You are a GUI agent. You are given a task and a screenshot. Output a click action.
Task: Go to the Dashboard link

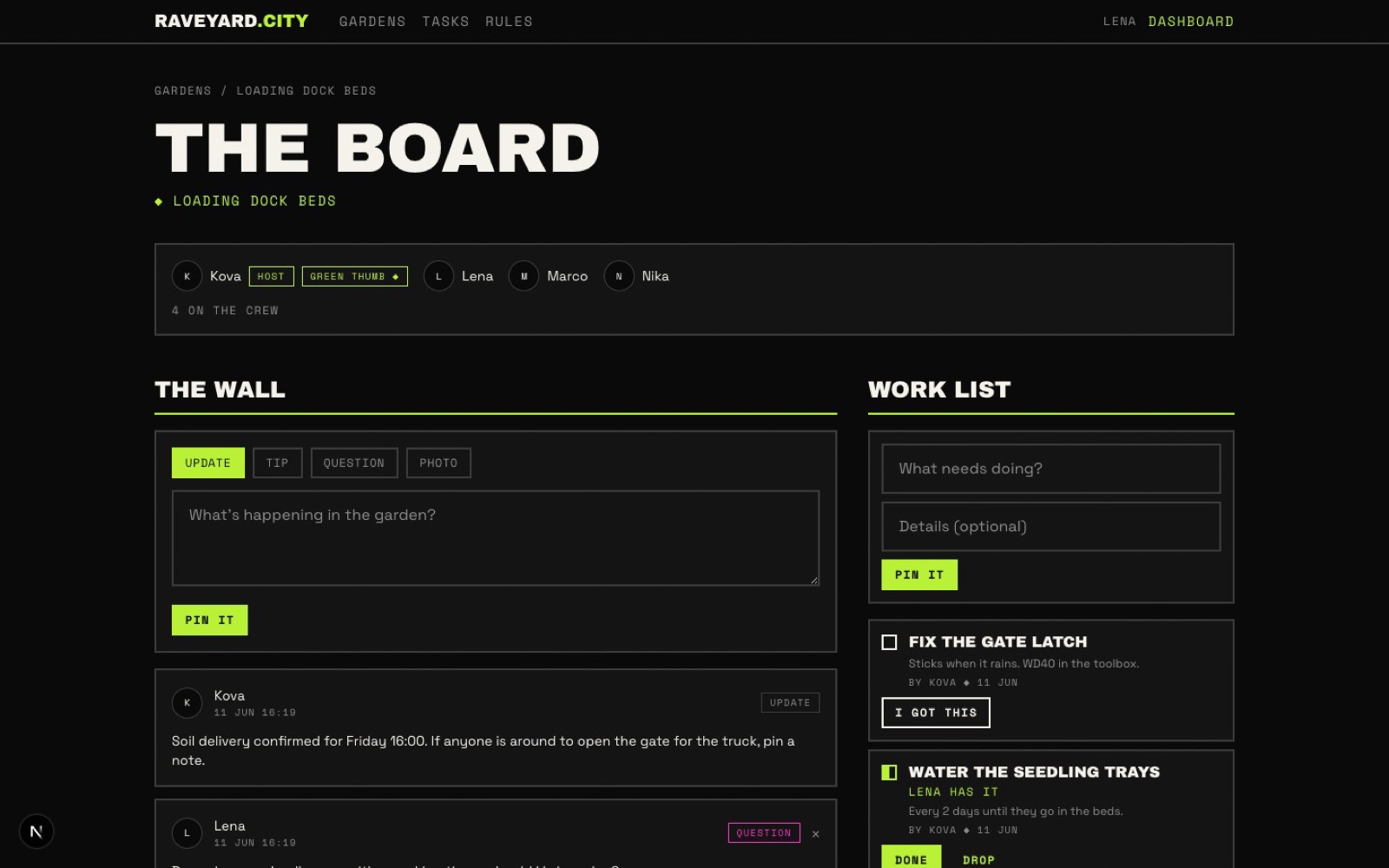coord(1190,22)
